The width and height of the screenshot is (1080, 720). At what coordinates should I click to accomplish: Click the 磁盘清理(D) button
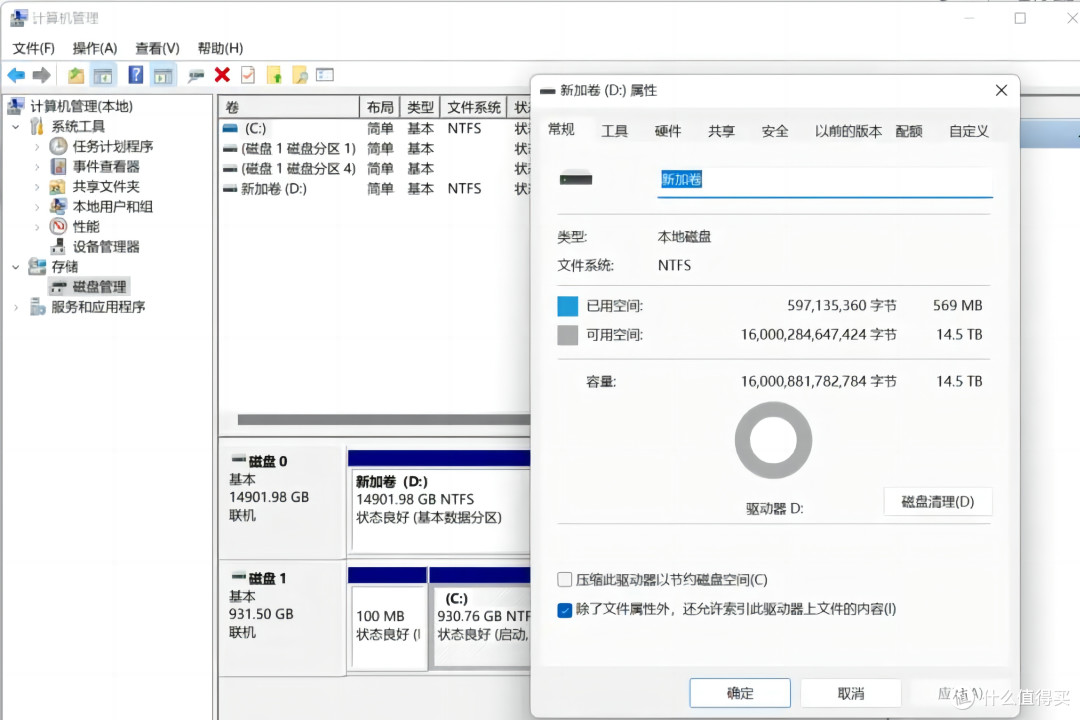pos(937,502)
